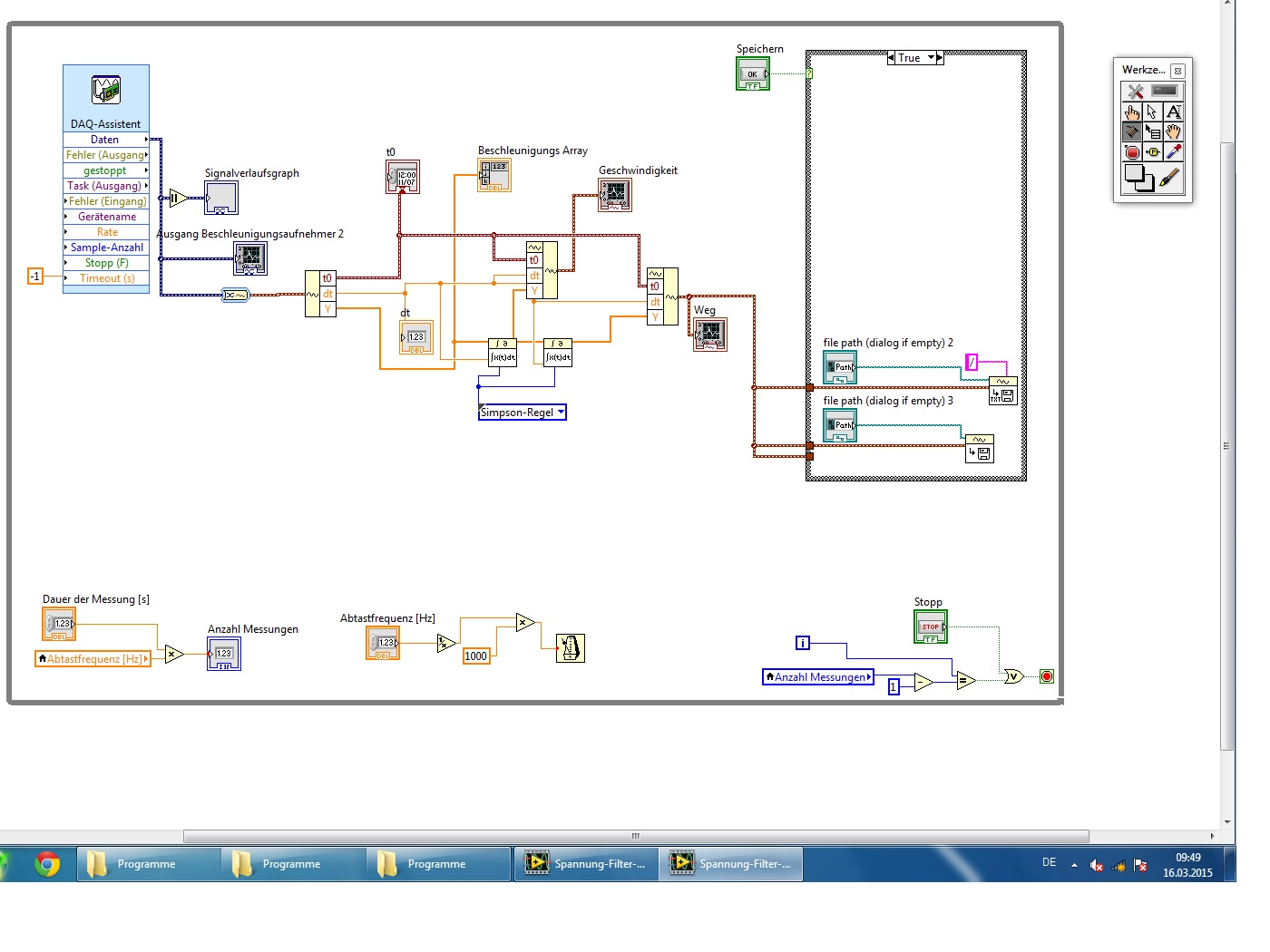Screen dimensions: 1270x952
Task: Go to previous case with left arrow
Action: pos(891,58)
